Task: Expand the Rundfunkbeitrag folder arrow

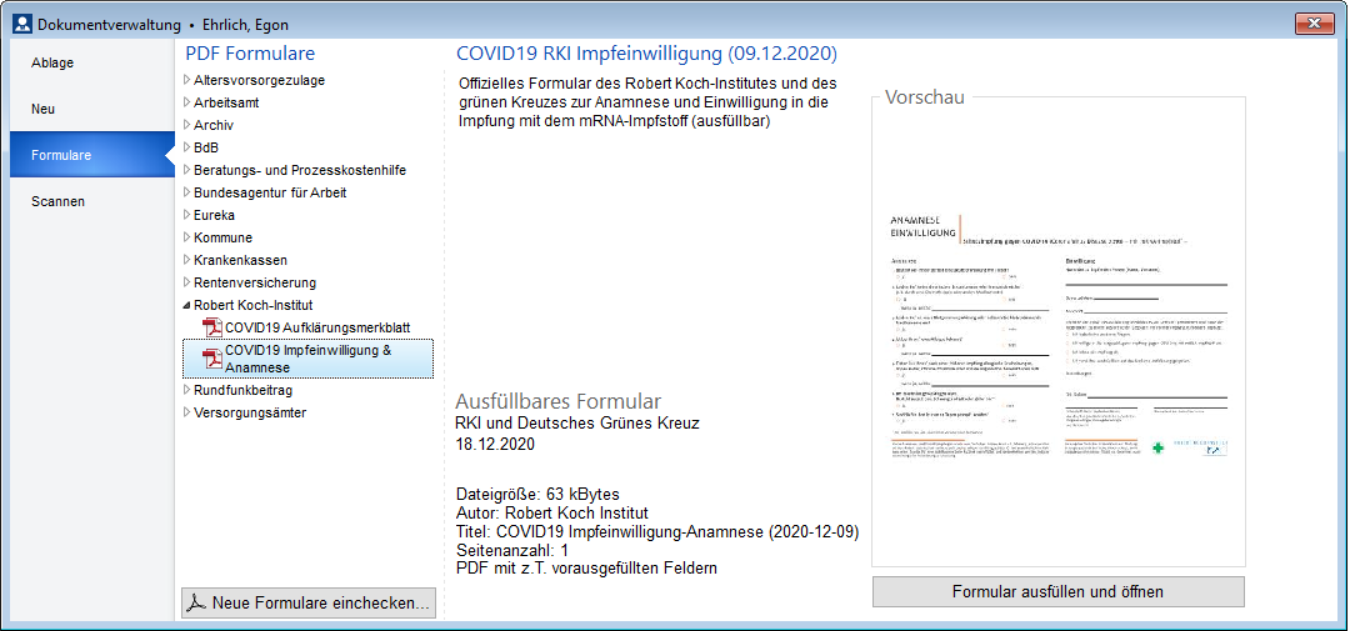Action: (x=187, y=390)
